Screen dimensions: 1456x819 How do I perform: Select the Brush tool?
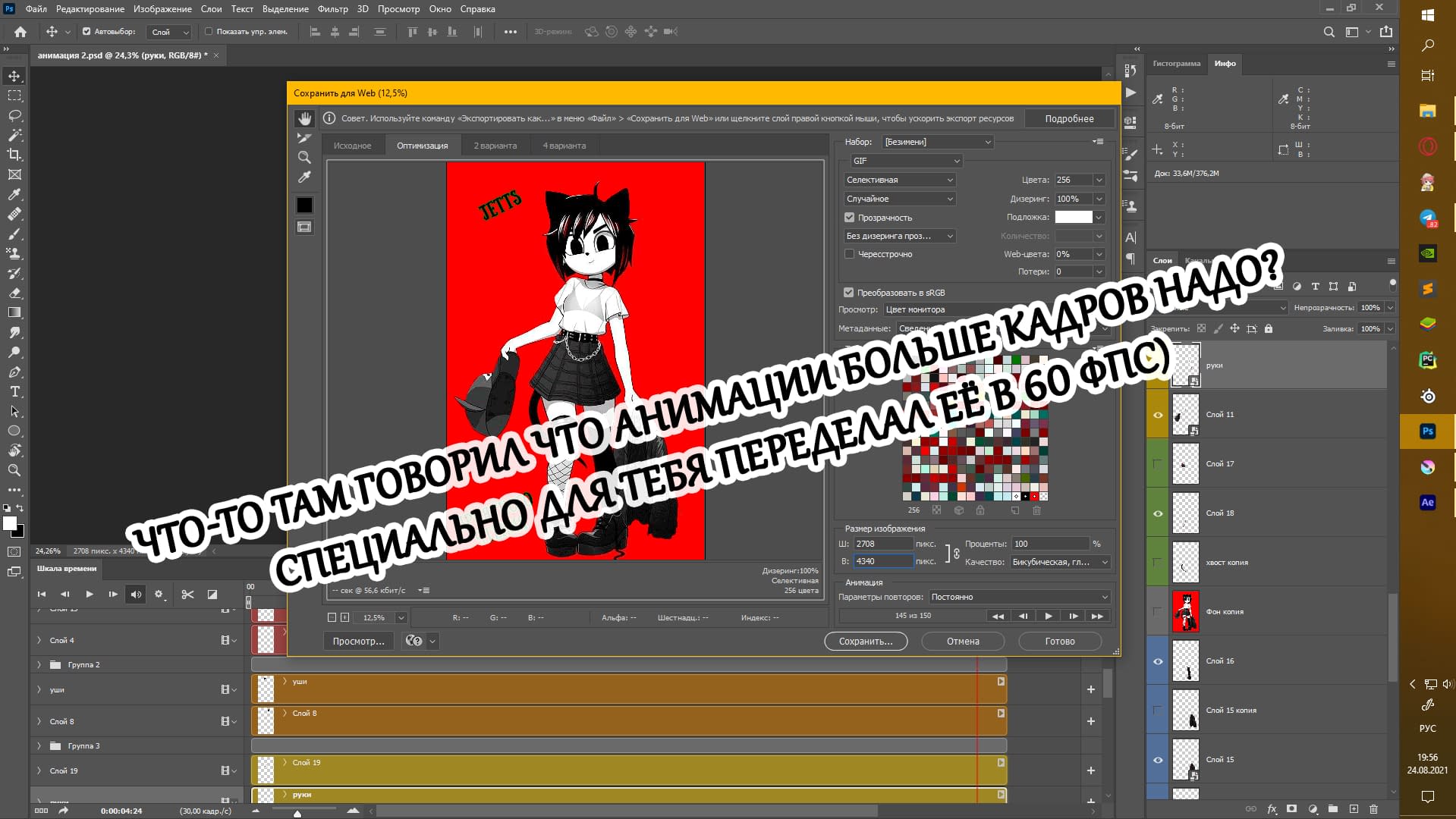point(14,234)
